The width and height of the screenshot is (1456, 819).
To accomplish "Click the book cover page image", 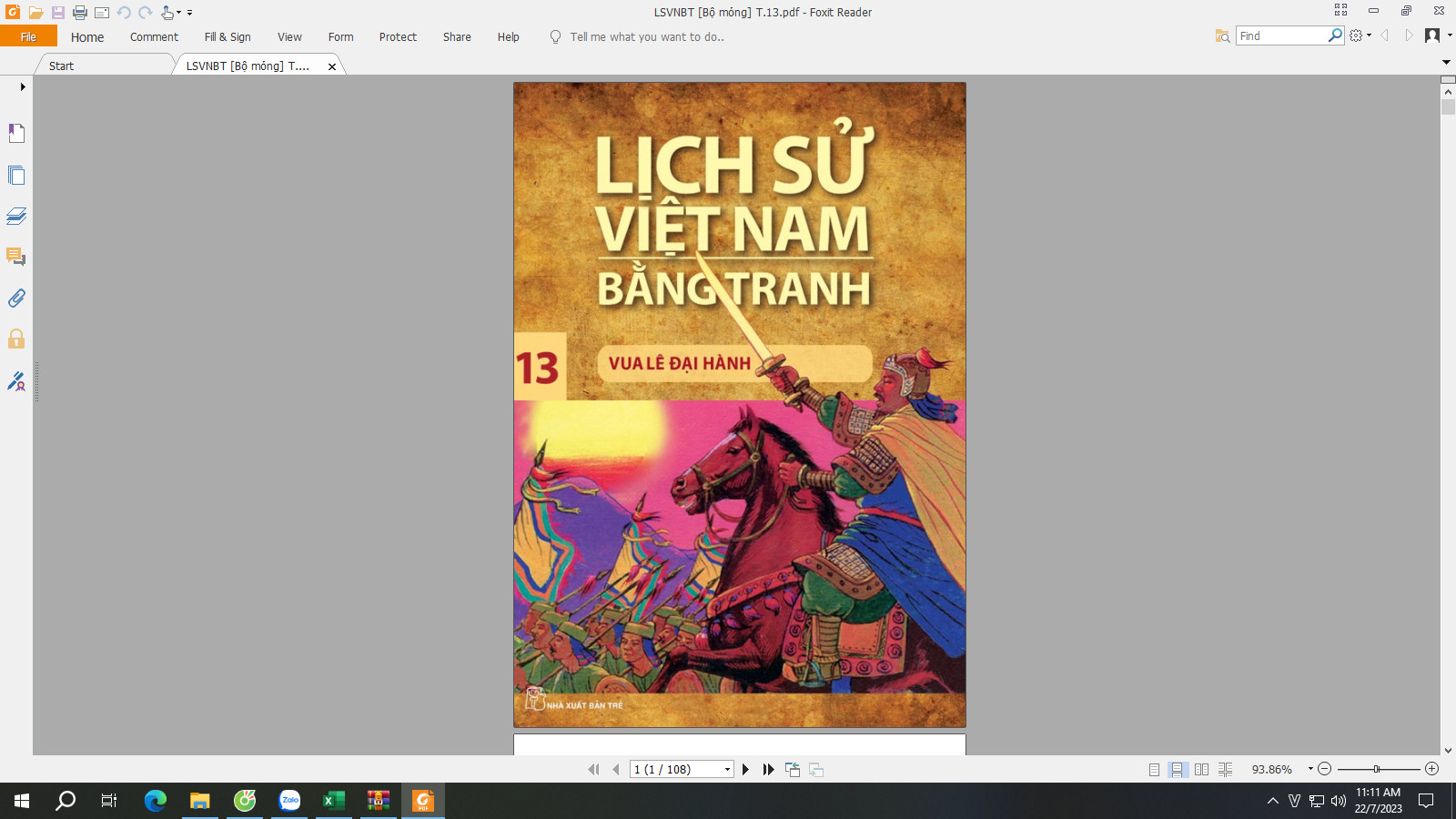I will 740,405.
